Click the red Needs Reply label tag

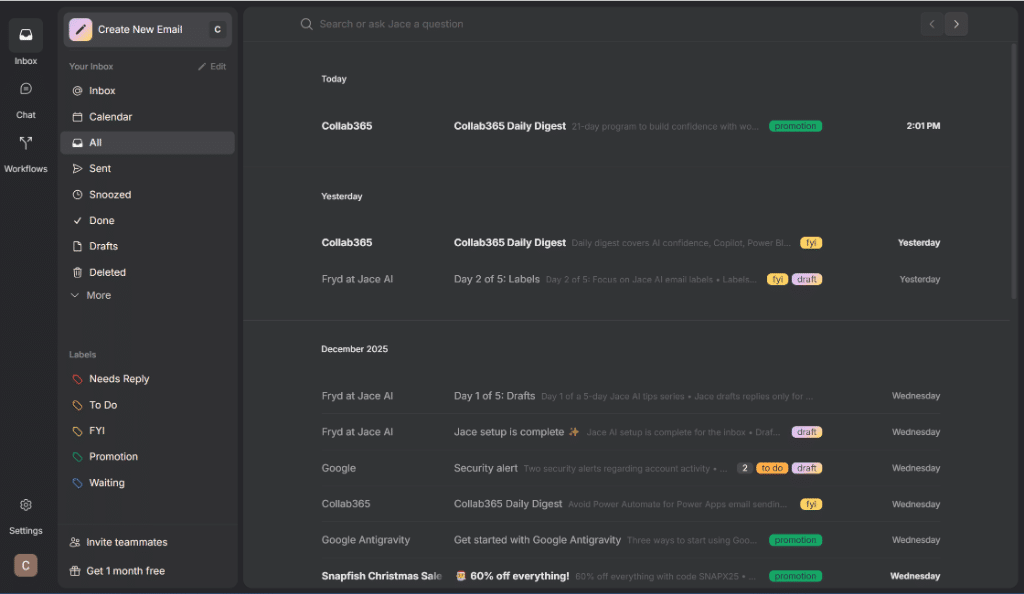point(78,380)
